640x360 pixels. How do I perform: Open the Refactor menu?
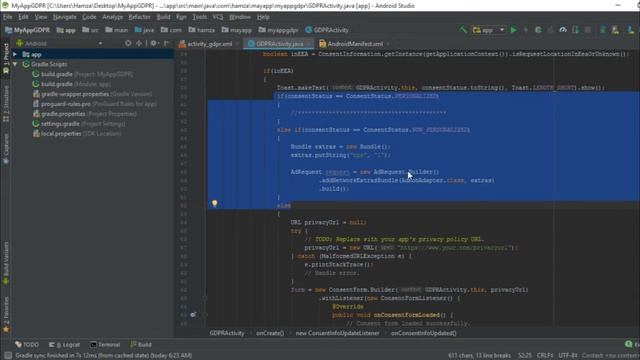point(139,17)
